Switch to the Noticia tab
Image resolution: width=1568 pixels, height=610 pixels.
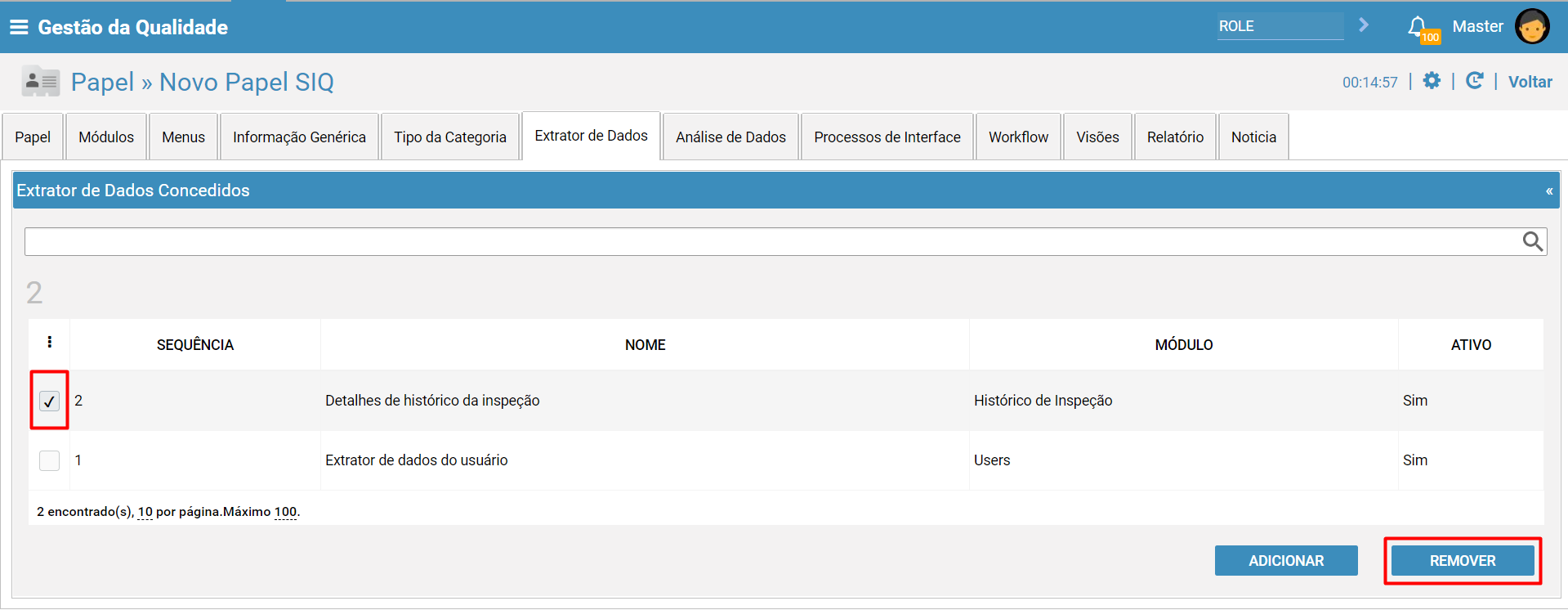click(x=1253, y=137)
